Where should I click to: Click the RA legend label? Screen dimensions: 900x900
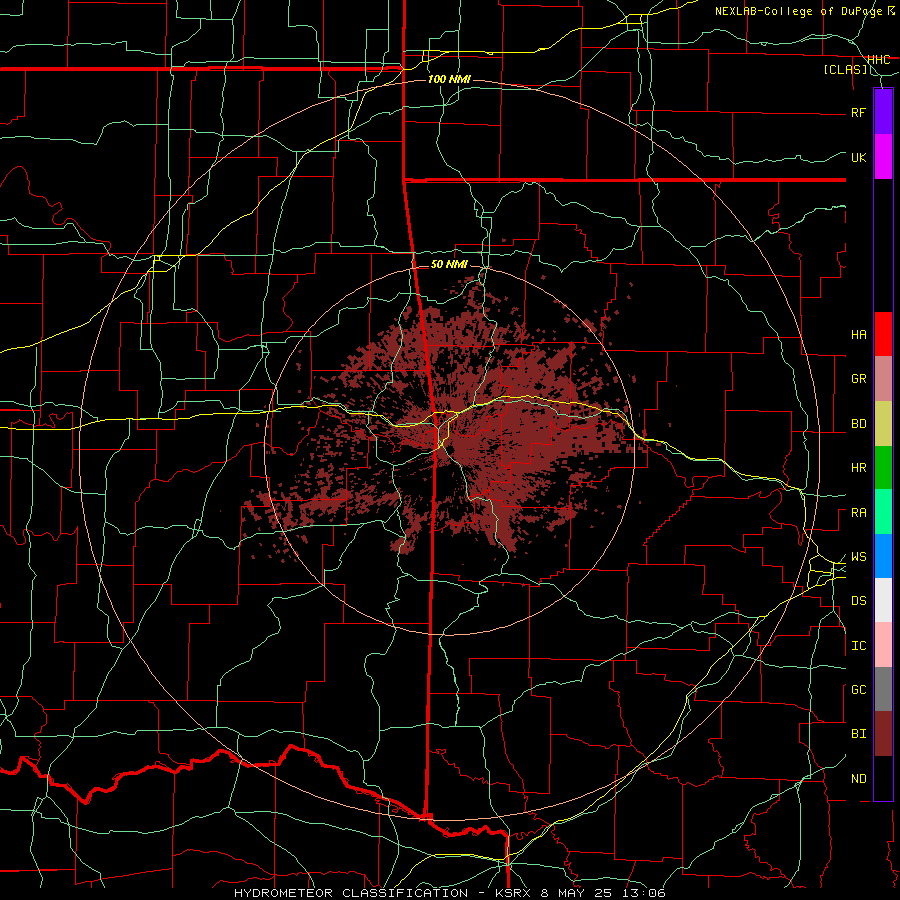859,513
